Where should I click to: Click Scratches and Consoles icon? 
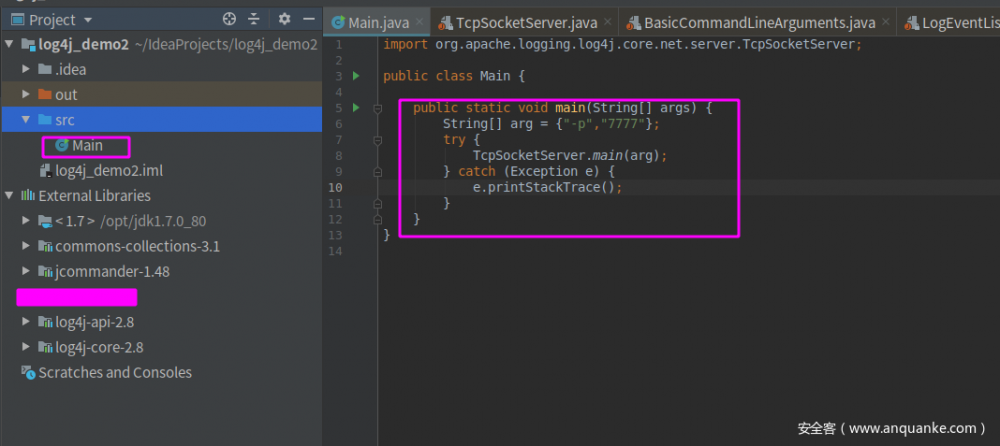(28, 373)
